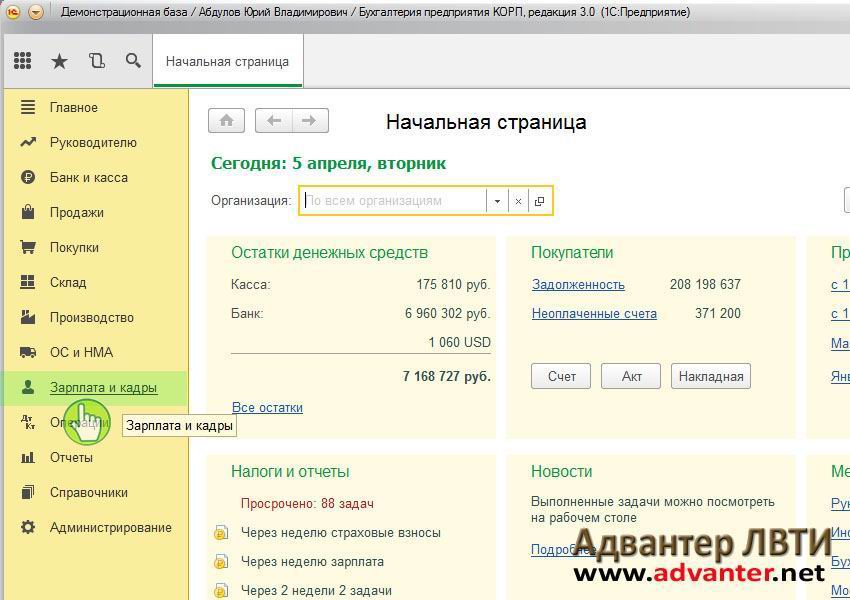The image size is (850, 600).
Task: Open the Зарплата и кадры section
Action: [104, 388]
